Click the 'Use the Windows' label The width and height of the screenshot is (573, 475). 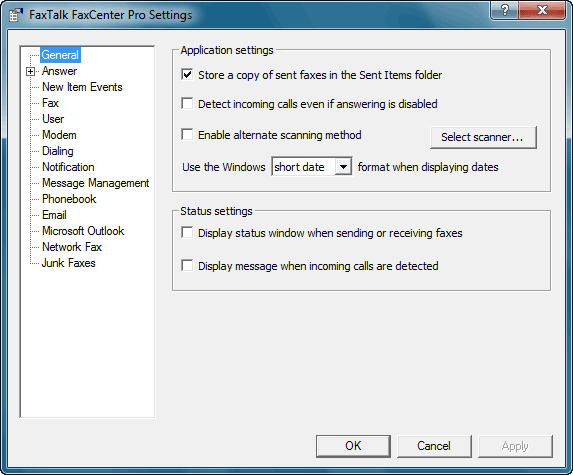coord(224,167)
